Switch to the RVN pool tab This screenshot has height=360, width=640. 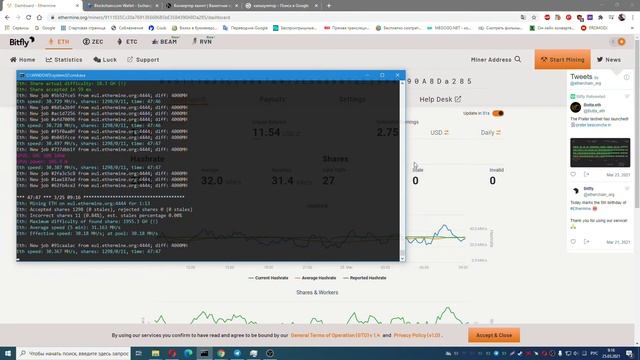(202, 42)
